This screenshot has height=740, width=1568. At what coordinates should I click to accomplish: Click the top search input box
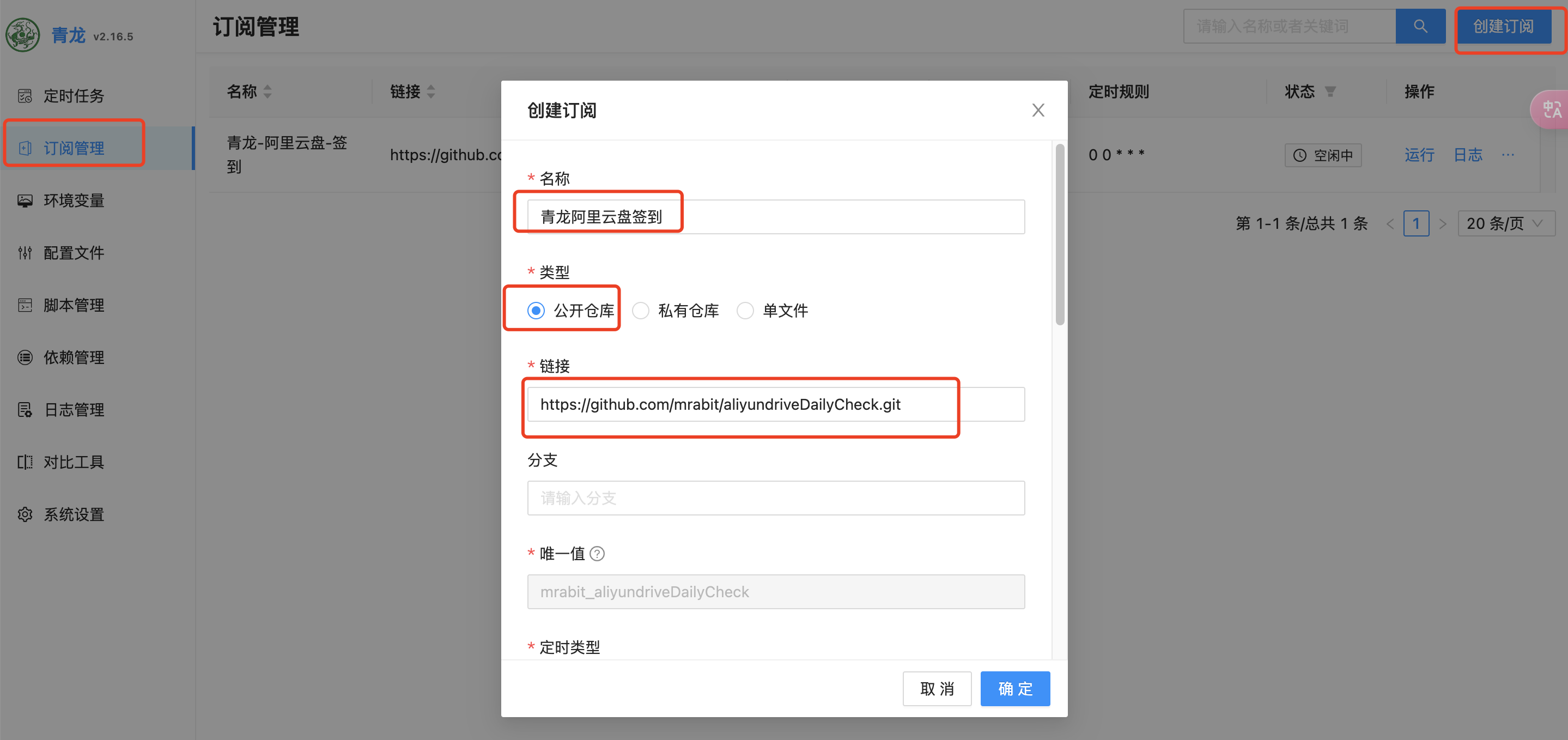(1289, 26)
